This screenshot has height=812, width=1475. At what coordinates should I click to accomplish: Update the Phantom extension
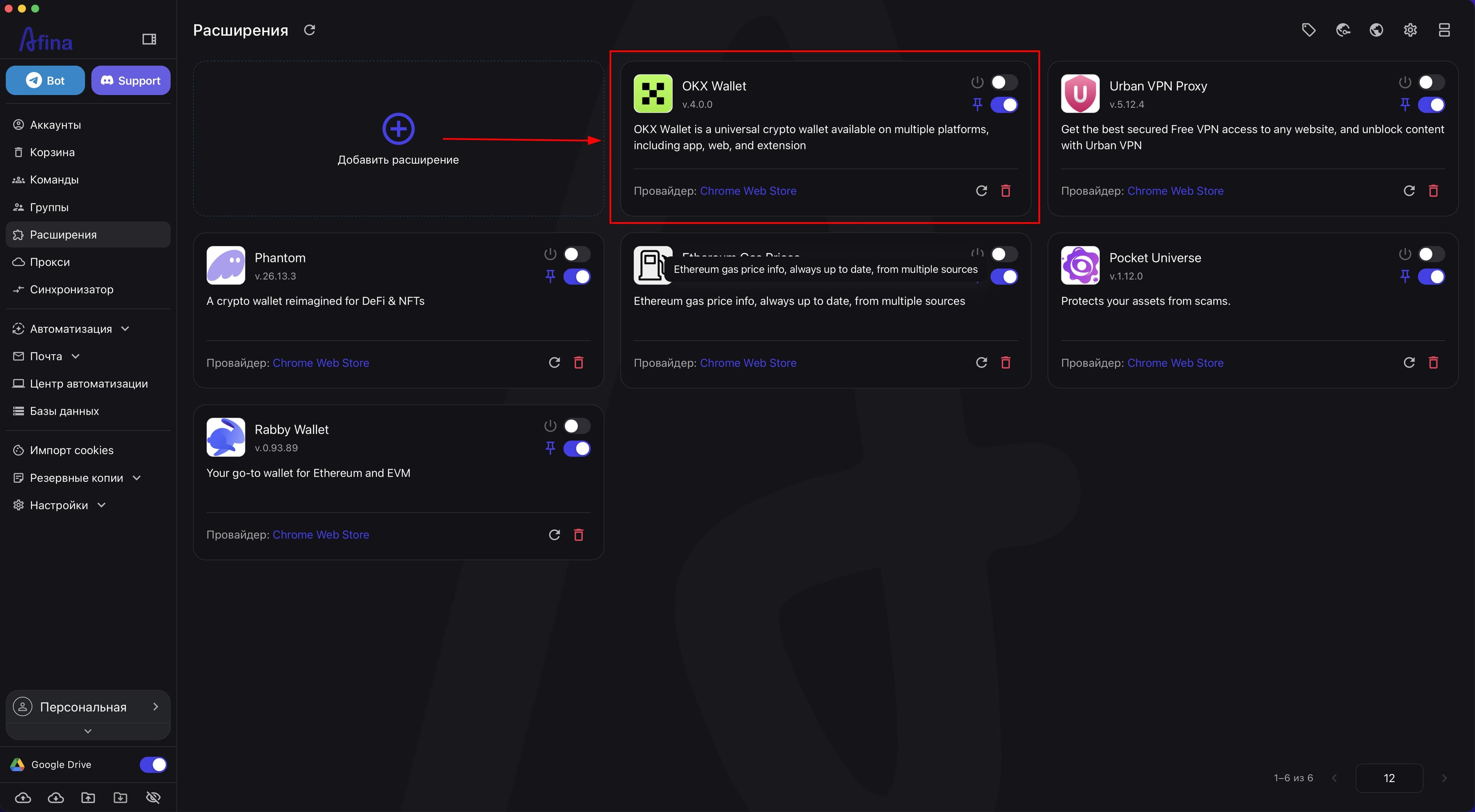(554, 363)
